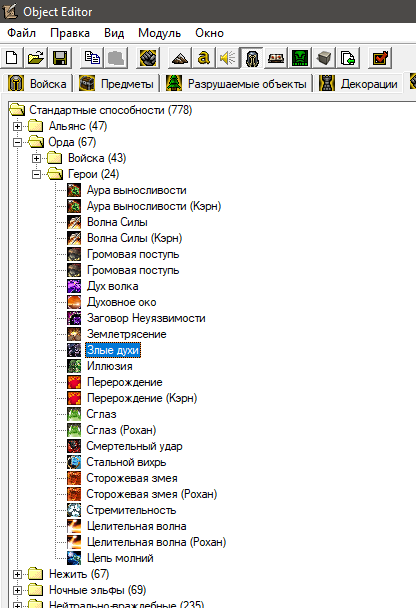Select Аура выносливости (Кэрн) ability
The image size is (416, 608).
154,206
